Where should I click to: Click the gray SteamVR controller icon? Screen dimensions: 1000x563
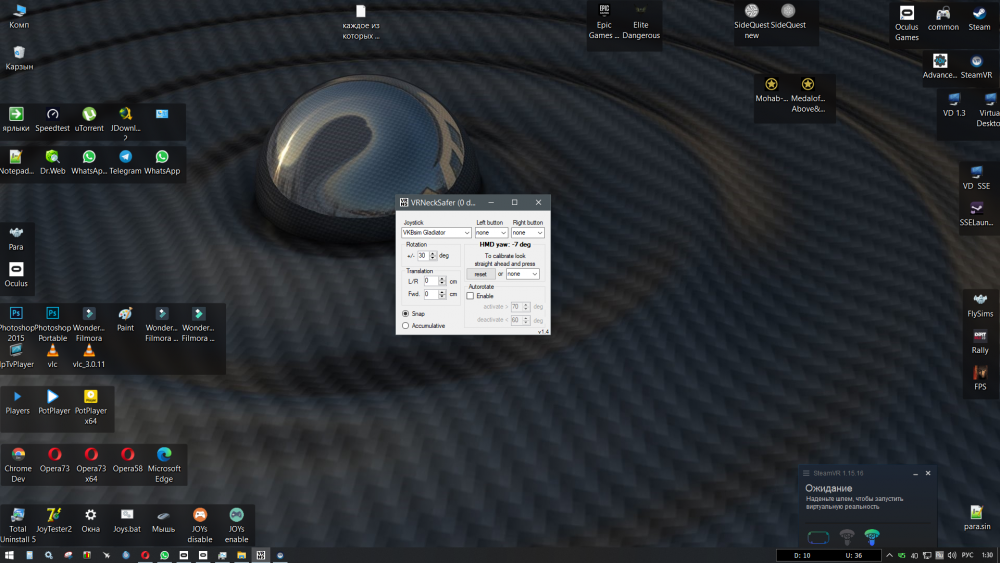pyautogui.click(x=847, y=536)
